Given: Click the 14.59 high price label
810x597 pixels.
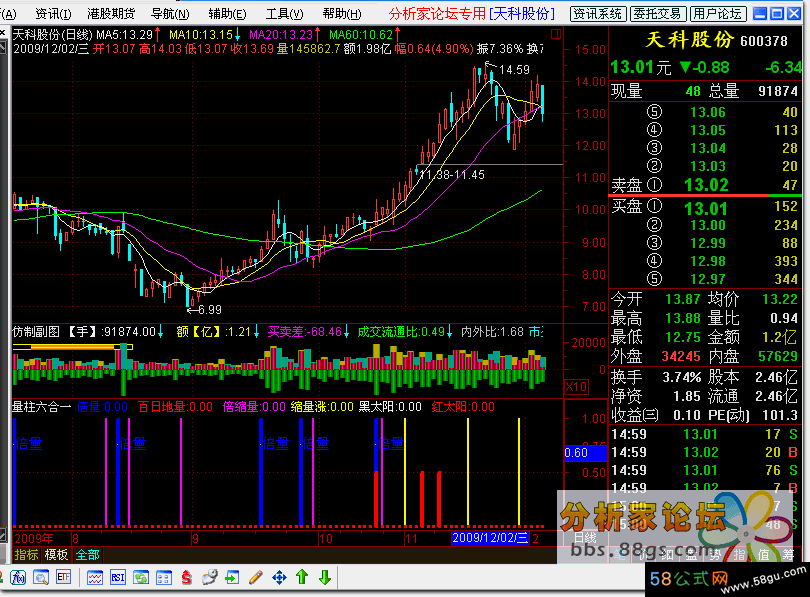Looking at the screenshot, I should pos(514,69).
